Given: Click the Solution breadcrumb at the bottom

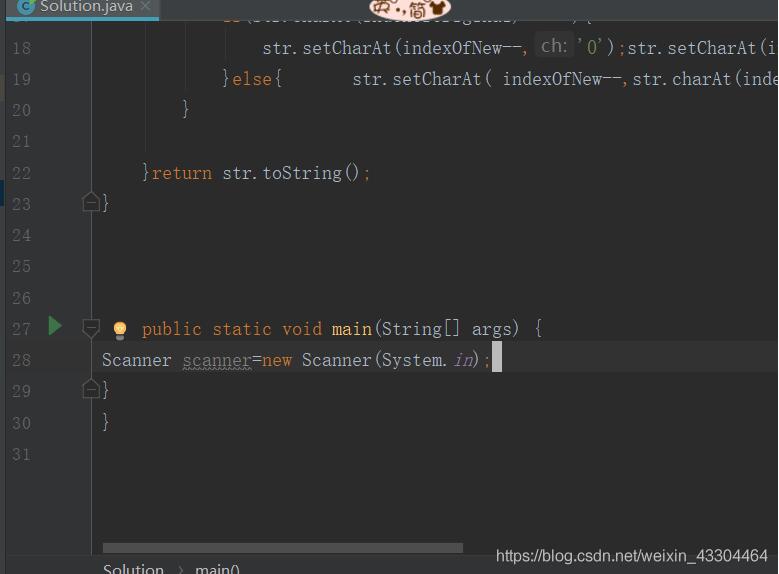Looking at the screenshot, I should pos(133,568).
